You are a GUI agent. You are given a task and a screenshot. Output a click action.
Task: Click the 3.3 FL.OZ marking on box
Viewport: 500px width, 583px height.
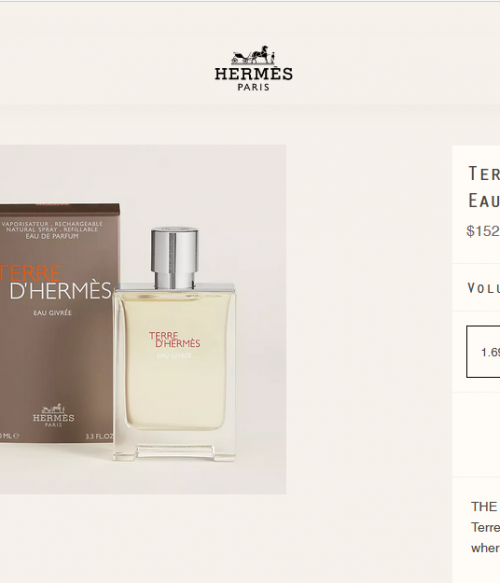99,436
